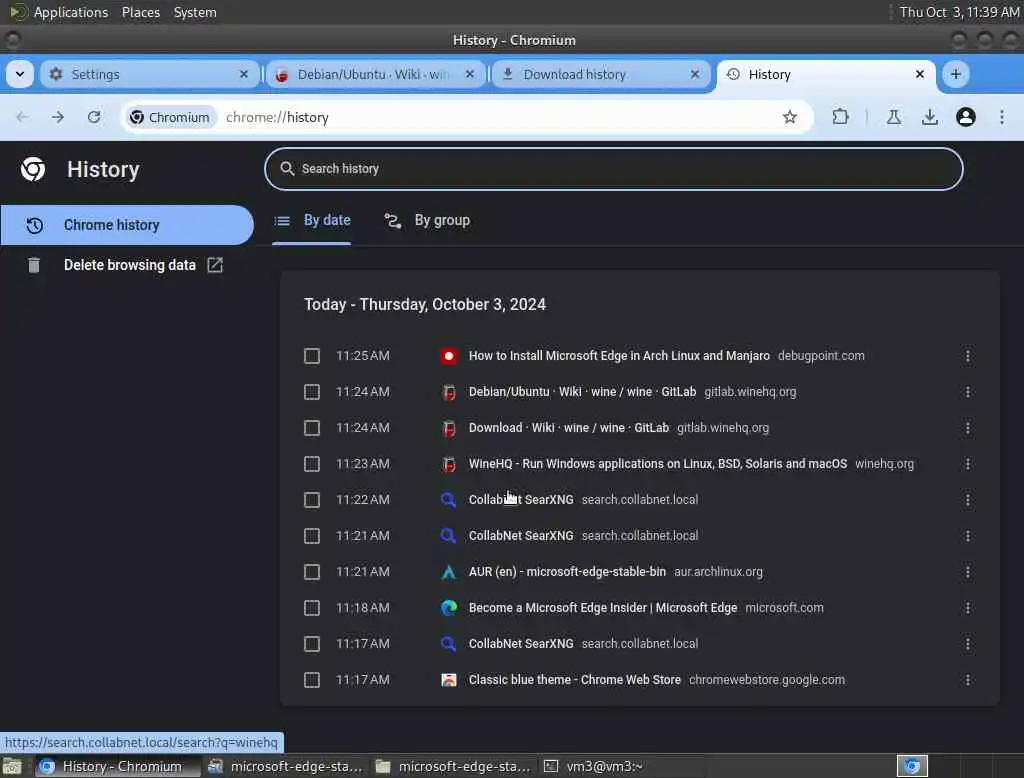Check the debugpoint.com Edge install entry
Screen dimensions: 1024x778
click(312, 356)
